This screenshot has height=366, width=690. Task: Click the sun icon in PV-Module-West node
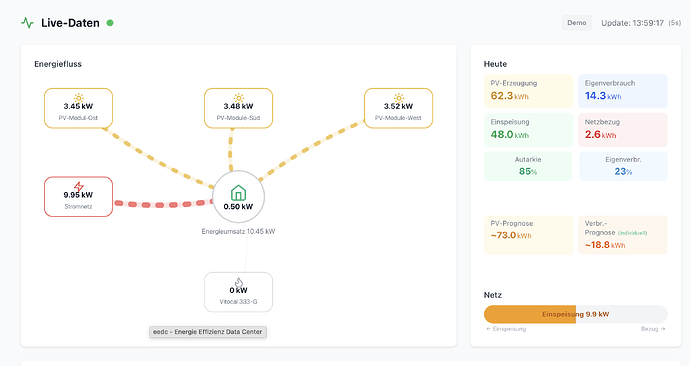tap(399, 98)
